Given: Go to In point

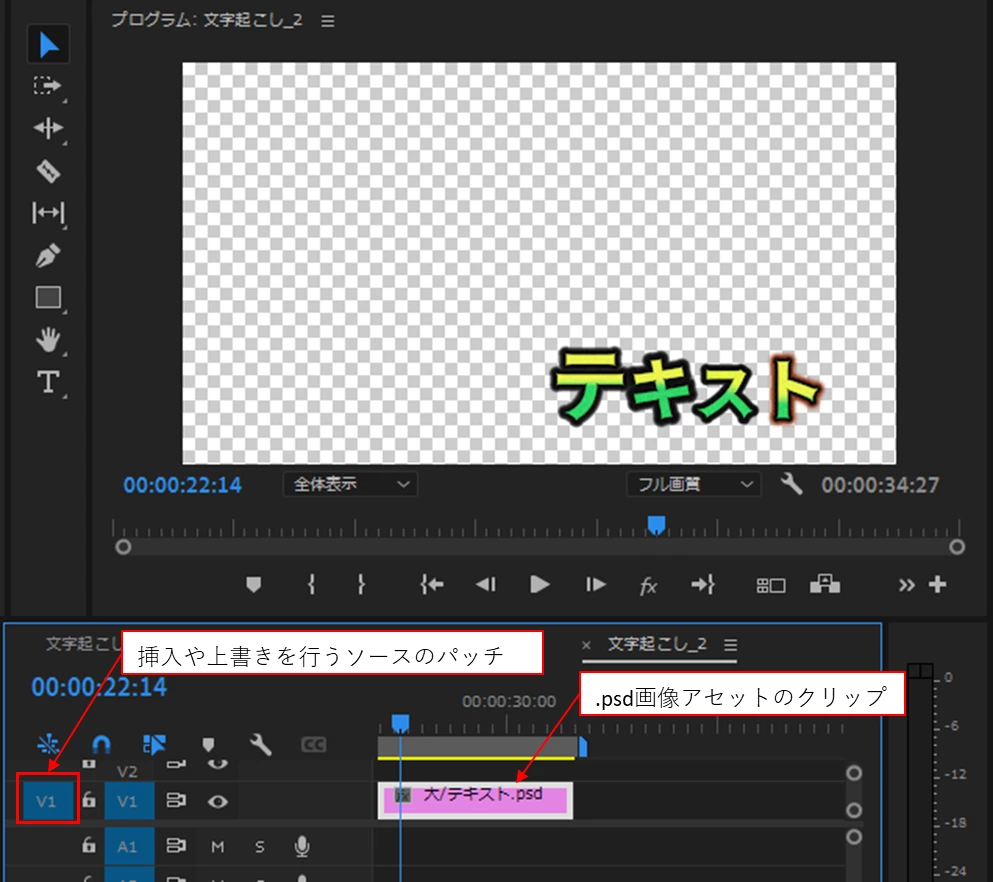Looking at the screenshot, I should (432, 584).
